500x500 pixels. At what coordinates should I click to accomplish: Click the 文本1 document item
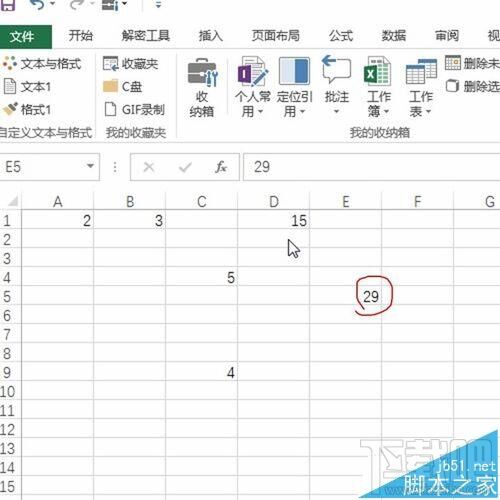pos(27,87)
